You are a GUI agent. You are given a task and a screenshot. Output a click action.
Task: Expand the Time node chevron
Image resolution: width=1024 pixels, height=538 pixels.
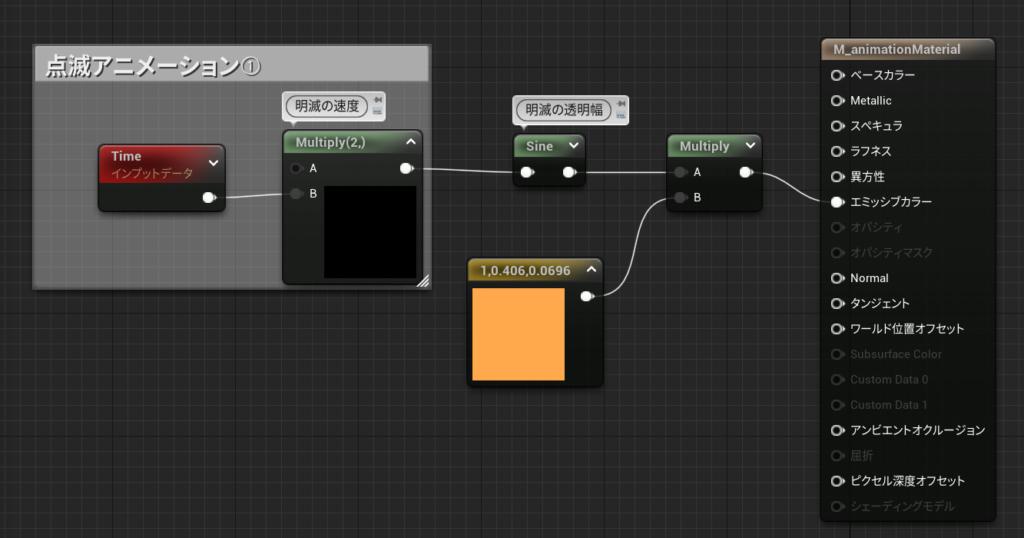tap(212, 162)
